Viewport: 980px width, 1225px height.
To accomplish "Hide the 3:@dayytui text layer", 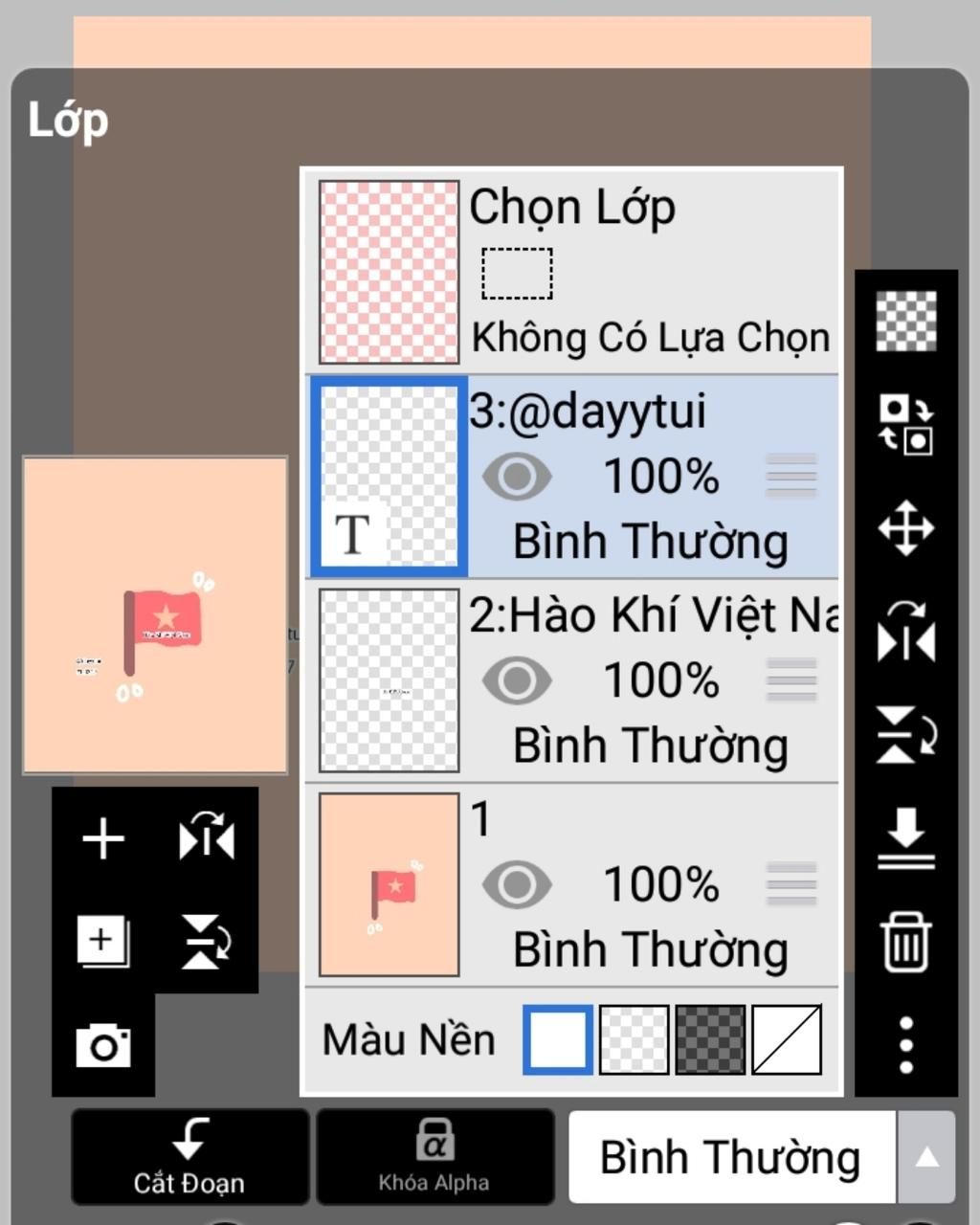I will pos(517,477).
